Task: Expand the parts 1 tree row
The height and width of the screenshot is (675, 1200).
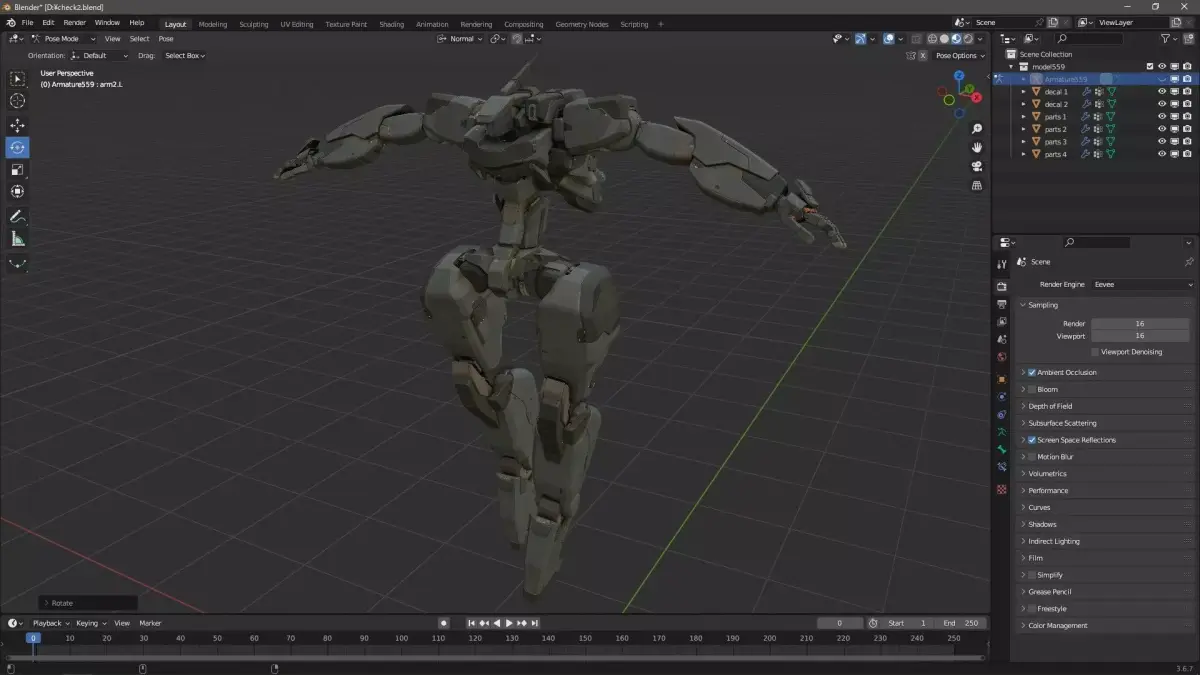Action: point(1023,117)
